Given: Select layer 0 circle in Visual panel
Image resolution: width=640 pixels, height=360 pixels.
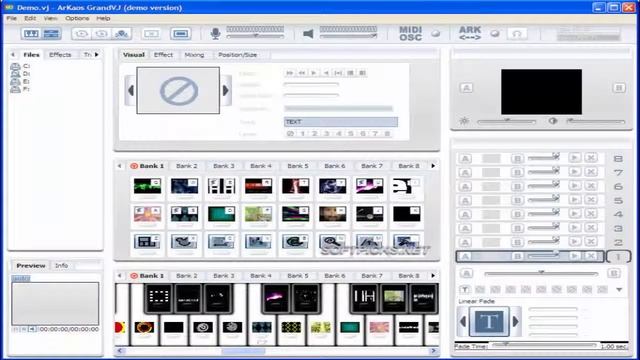Looking at the screenshot, I should click(290, 133).
